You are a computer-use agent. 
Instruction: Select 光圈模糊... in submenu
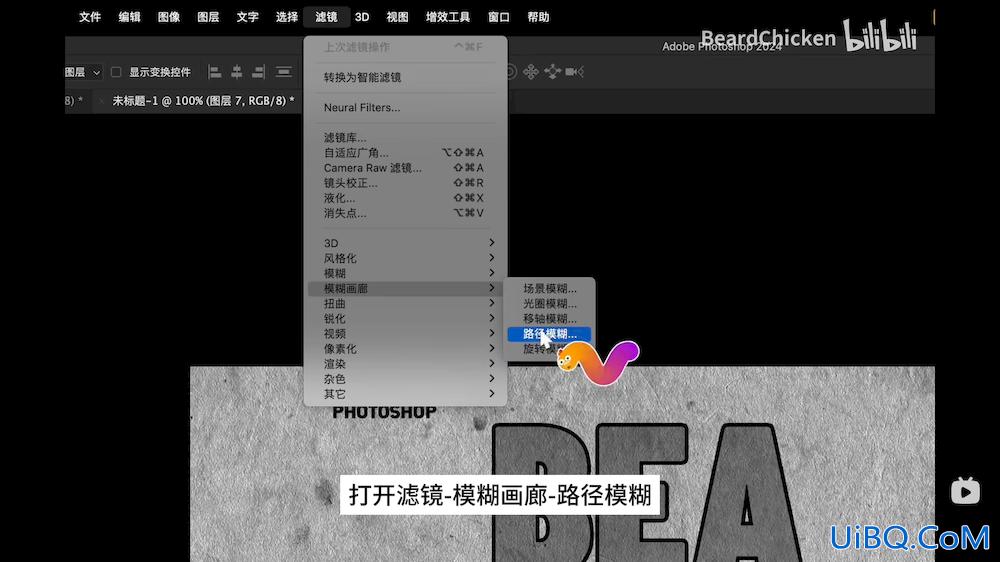(x=549, y=304)
